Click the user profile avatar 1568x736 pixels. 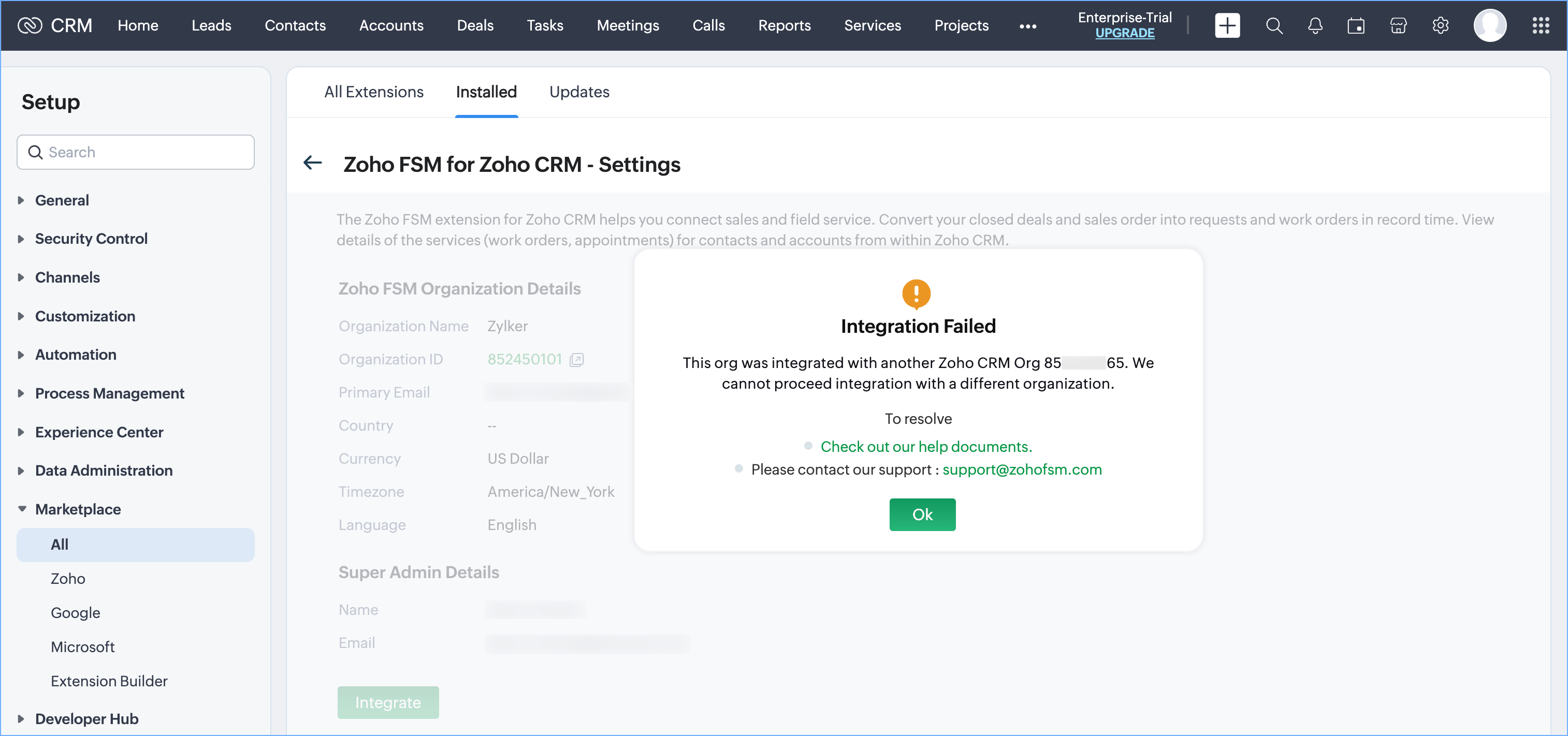[1489, 25]
